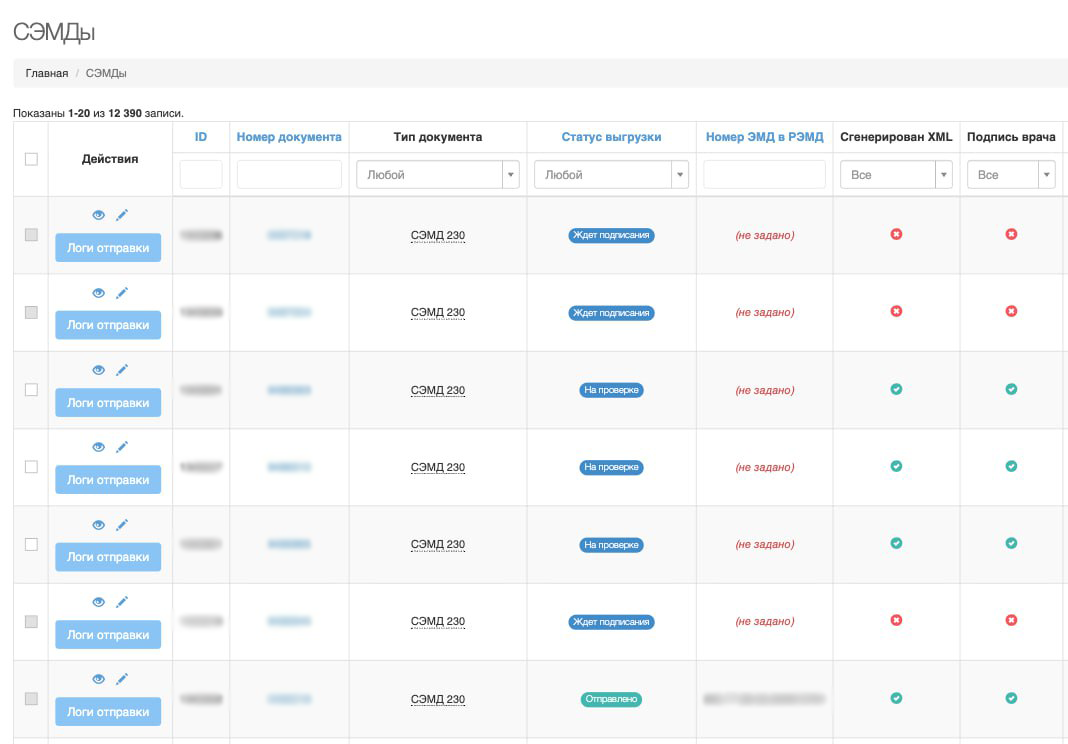Click pencil edit icon in the Отправлено row
The image size is (1068, 744).
122,679
